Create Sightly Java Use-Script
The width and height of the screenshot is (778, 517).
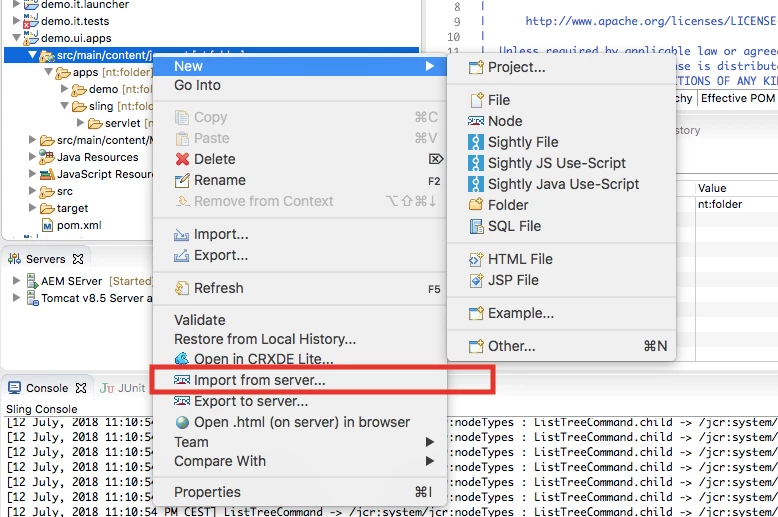[x=562, y=184]
